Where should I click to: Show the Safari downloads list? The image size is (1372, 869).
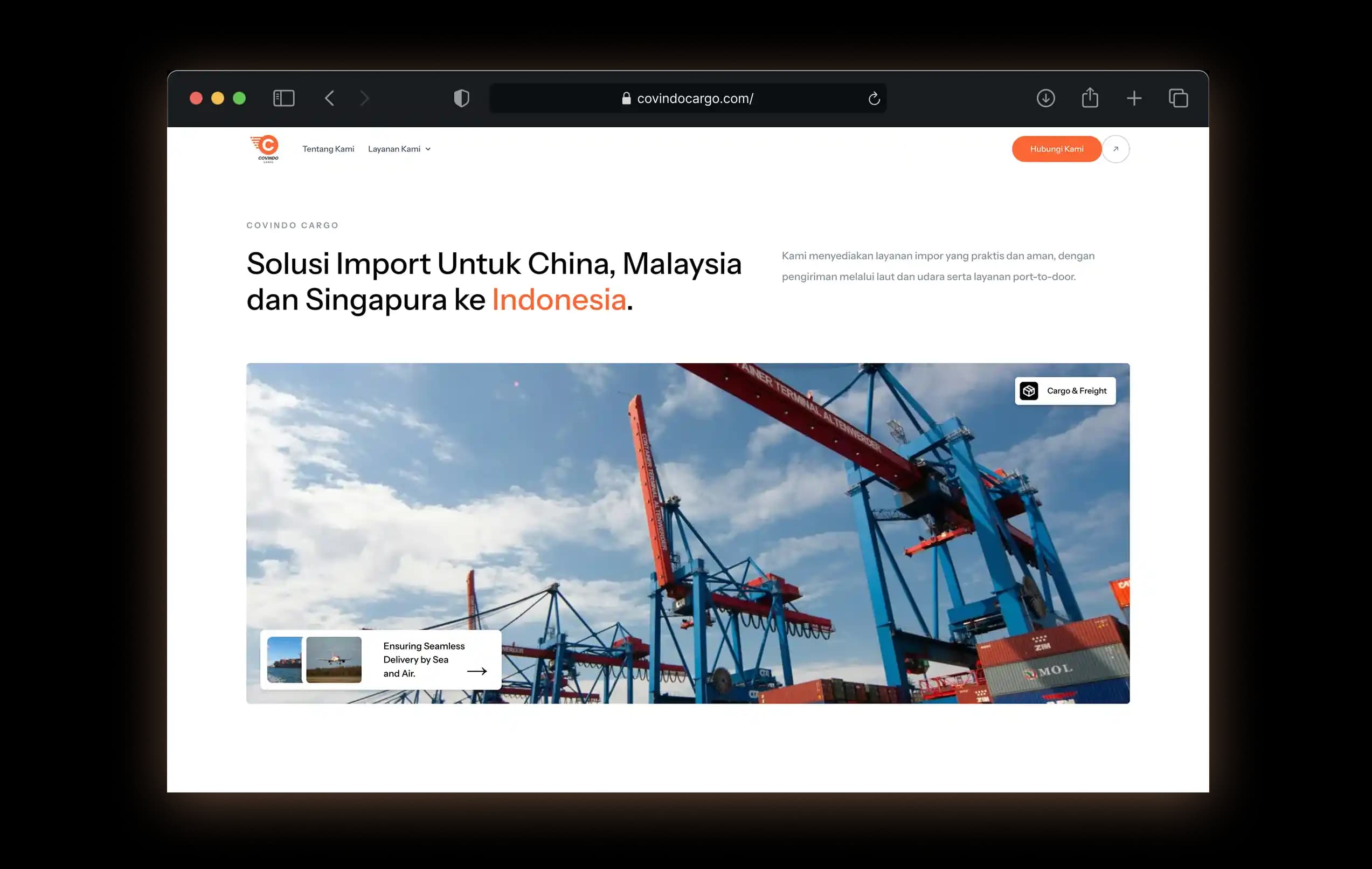click(1045, 99)
